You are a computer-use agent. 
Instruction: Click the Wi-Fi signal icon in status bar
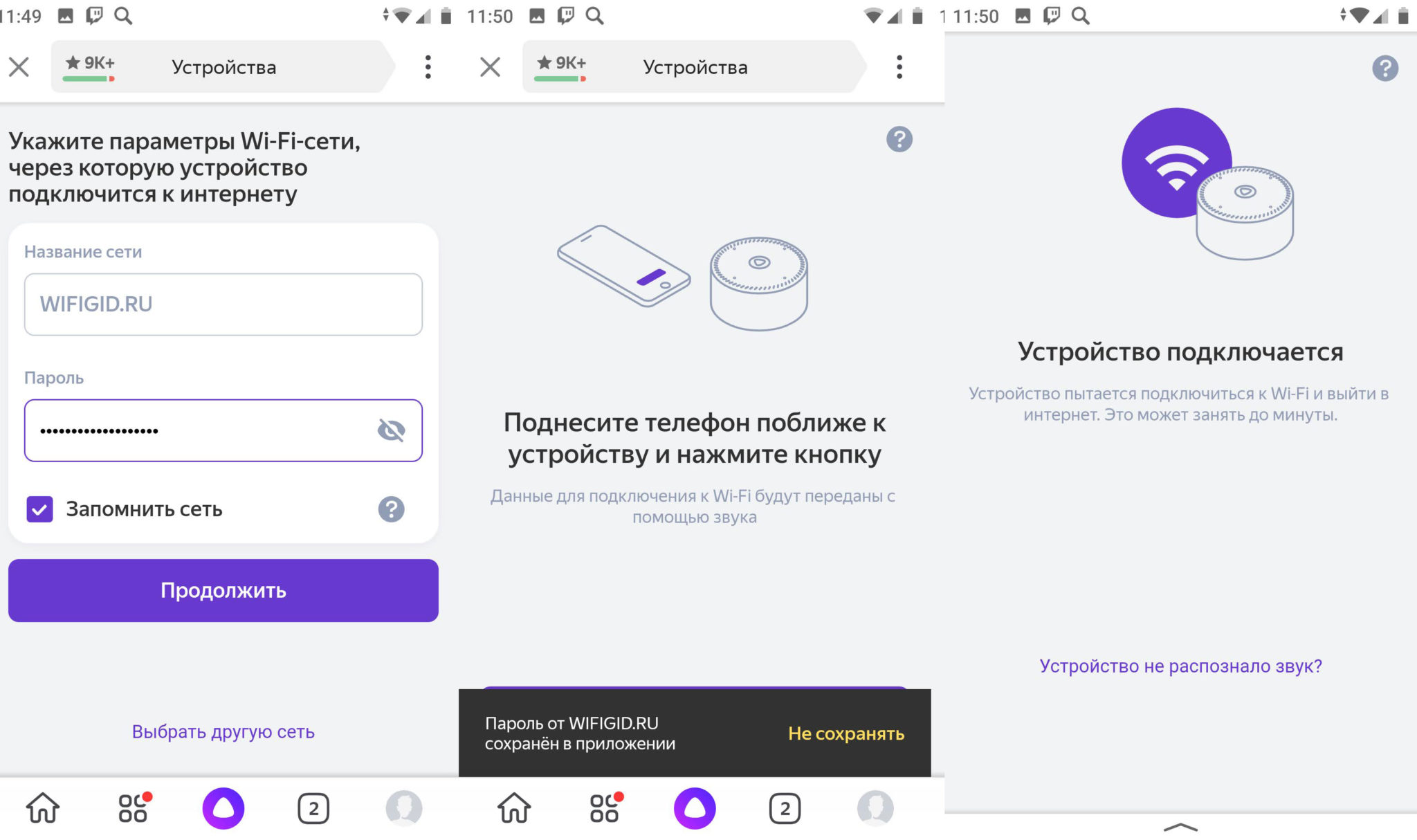tap(398, 12)
